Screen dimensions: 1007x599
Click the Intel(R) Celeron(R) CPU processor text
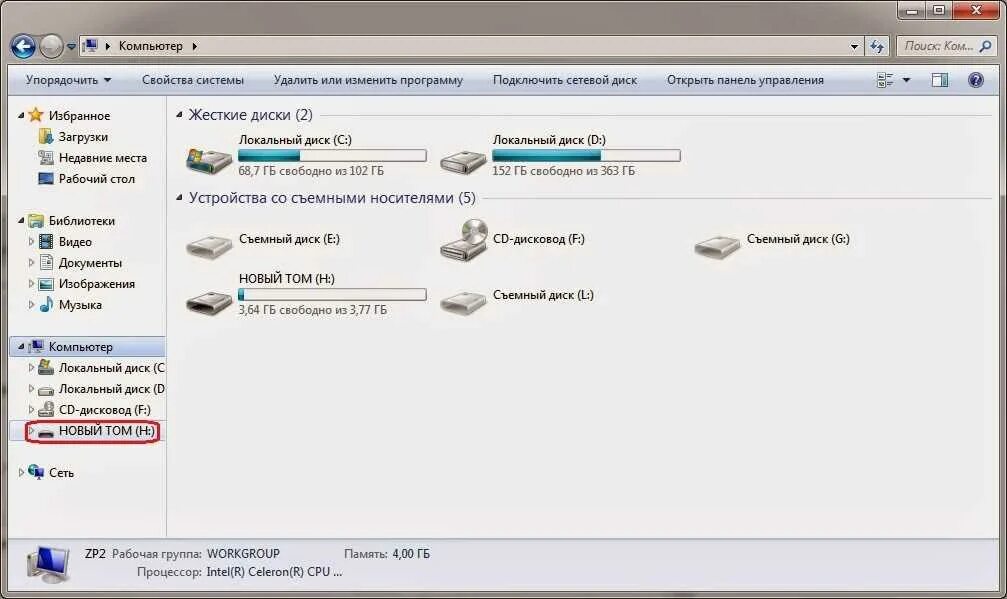274,571
